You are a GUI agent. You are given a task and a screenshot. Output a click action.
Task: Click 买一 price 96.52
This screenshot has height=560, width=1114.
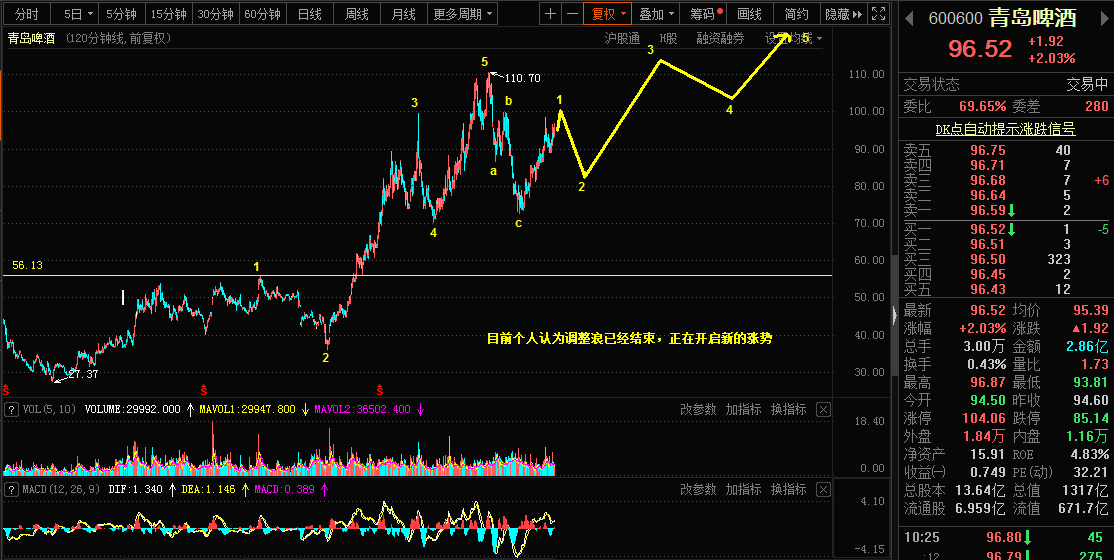click(x=988, y=230)
